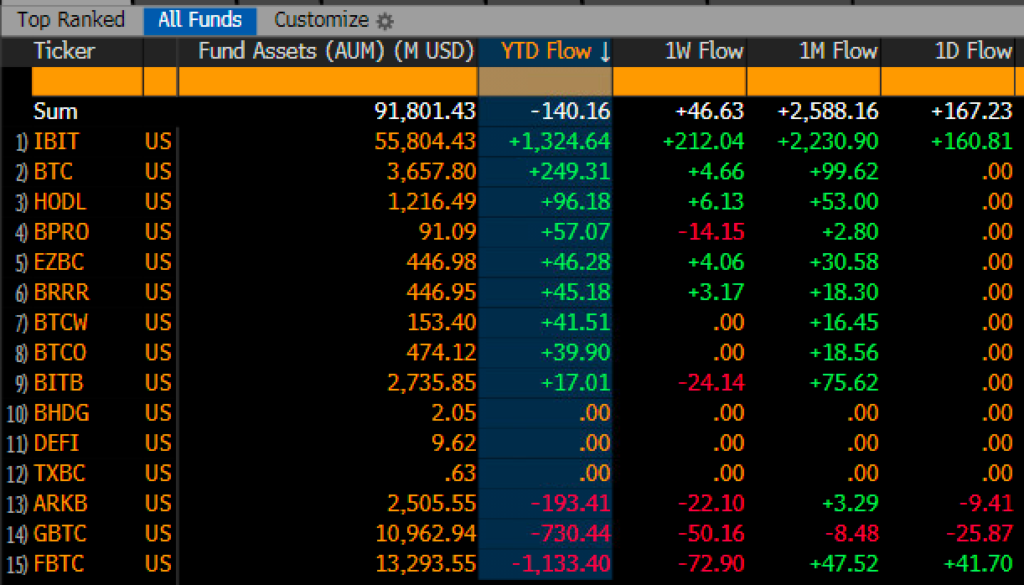Switch to the Top Ranked tab
1024x585 pixels.
(70, 19)
